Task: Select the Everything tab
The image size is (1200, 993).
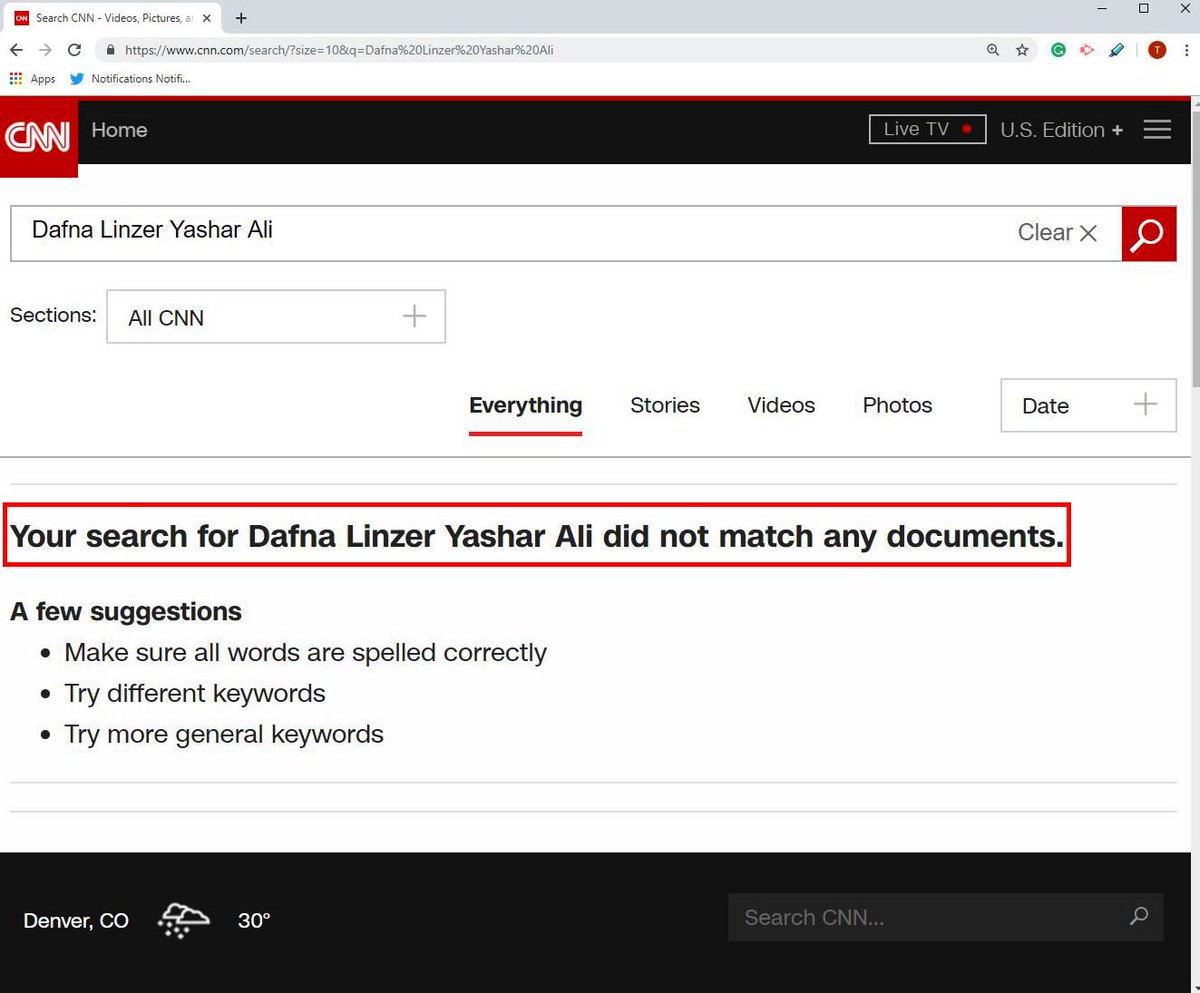Action: [x=526, y=405]
